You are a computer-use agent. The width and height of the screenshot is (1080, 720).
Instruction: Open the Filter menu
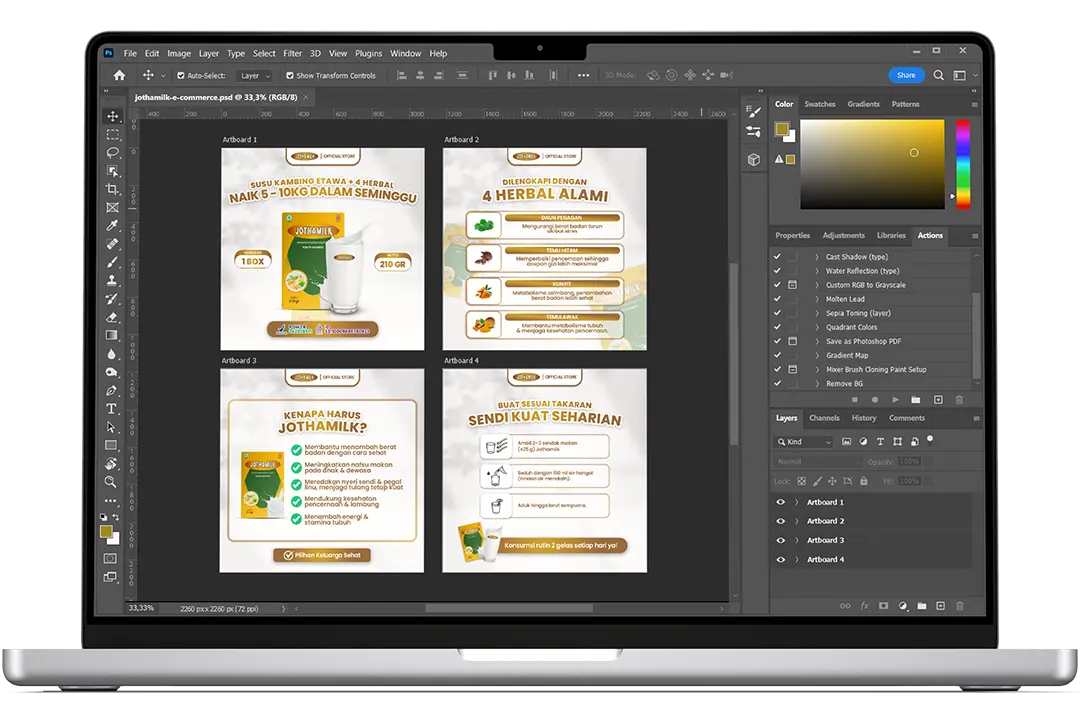[x=292, y=53]
